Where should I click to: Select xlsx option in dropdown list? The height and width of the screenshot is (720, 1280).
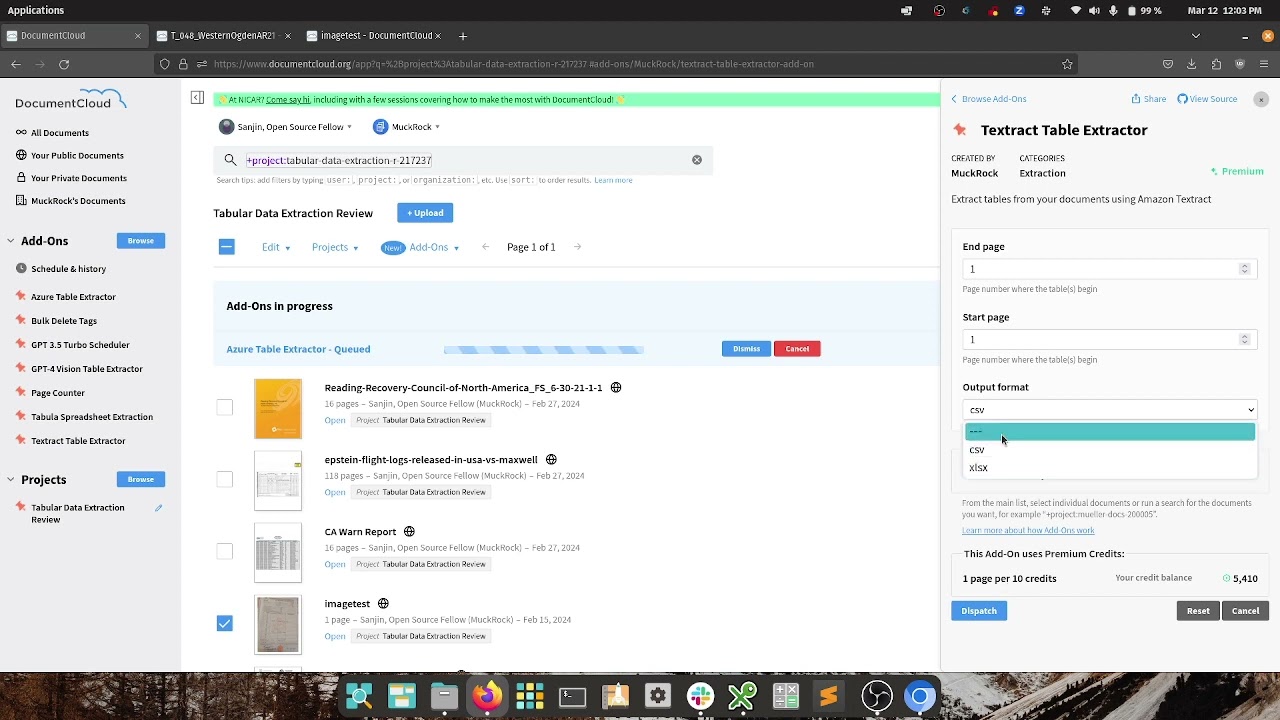(1109, 468)
